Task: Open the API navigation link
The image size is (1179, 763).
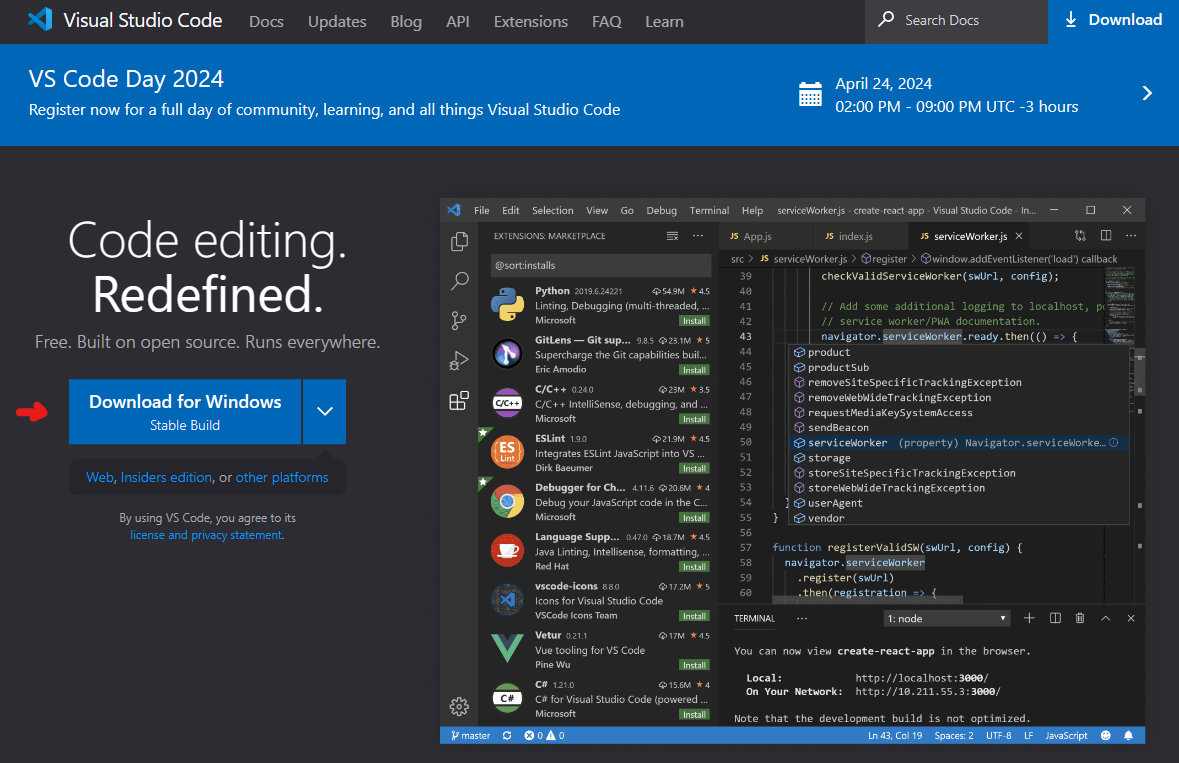Action: tap(457, 22)
